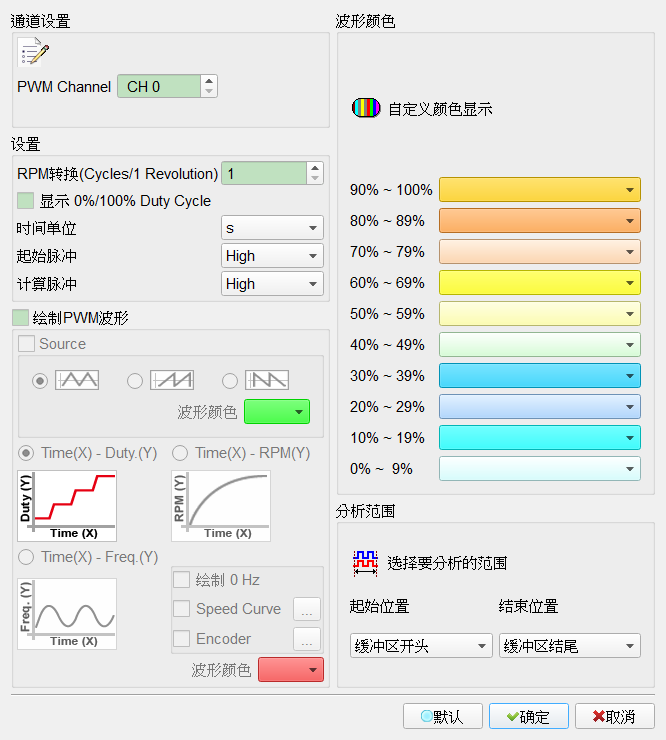Click the Freq. vs Time graph thumbnail
Image resolution: width=666 pixels, height=740 pixels.
click(x=67, y=614)
